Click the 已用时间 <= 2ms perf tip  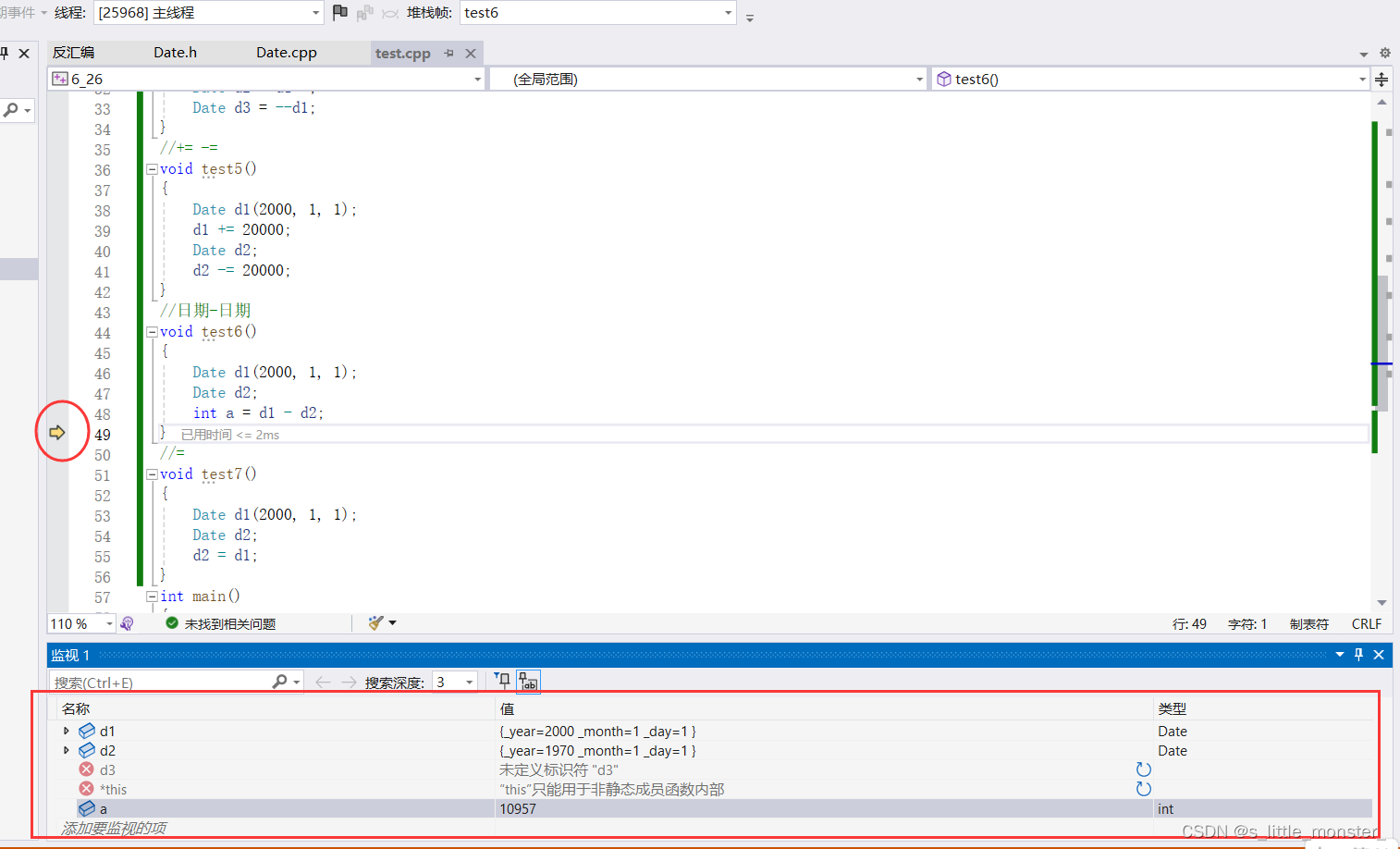pos(230,435)
